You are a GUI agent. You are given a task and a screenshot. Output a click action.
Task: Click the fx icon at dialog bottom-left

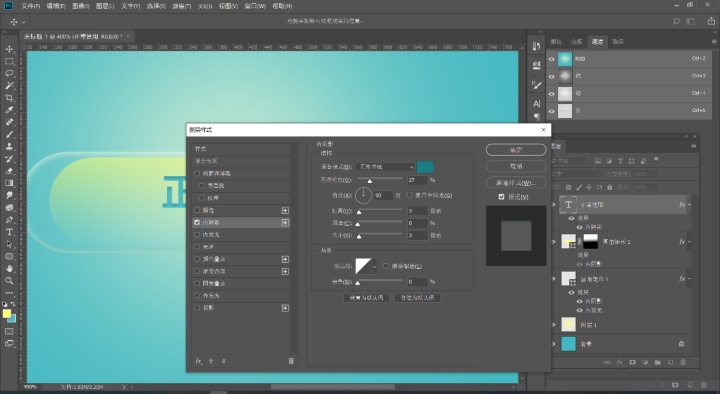click(x=199, y=361)
